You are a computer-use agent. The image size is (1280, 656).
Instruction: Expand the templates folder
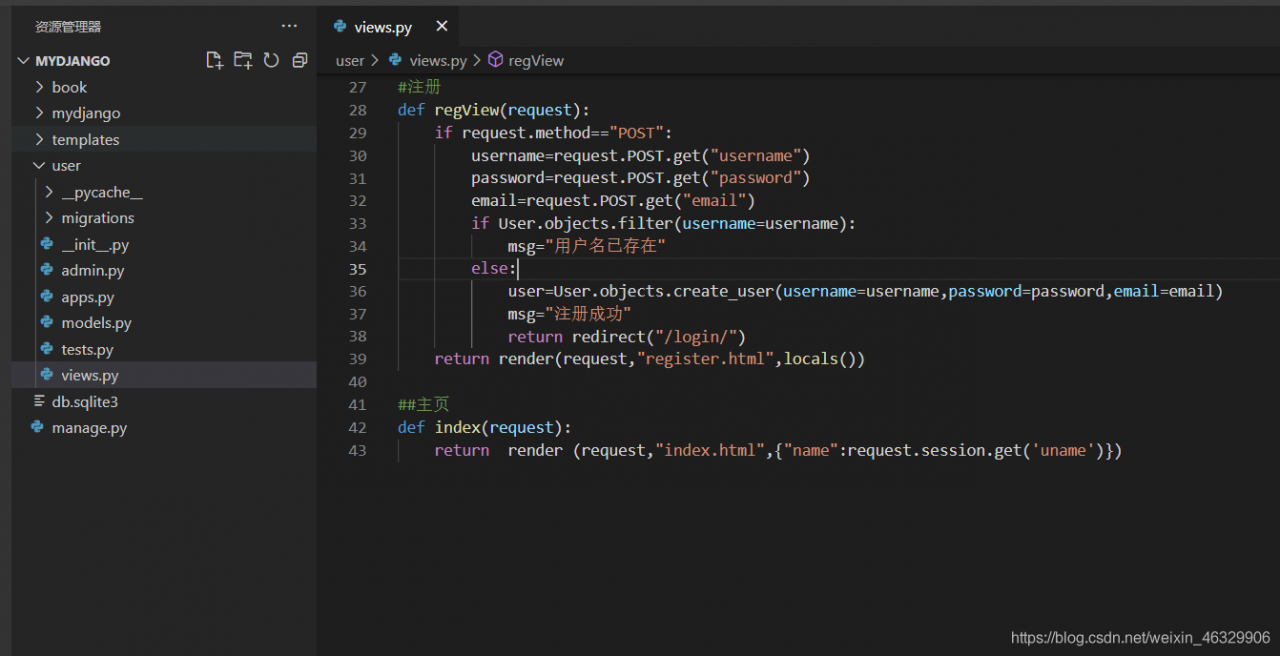85,140
